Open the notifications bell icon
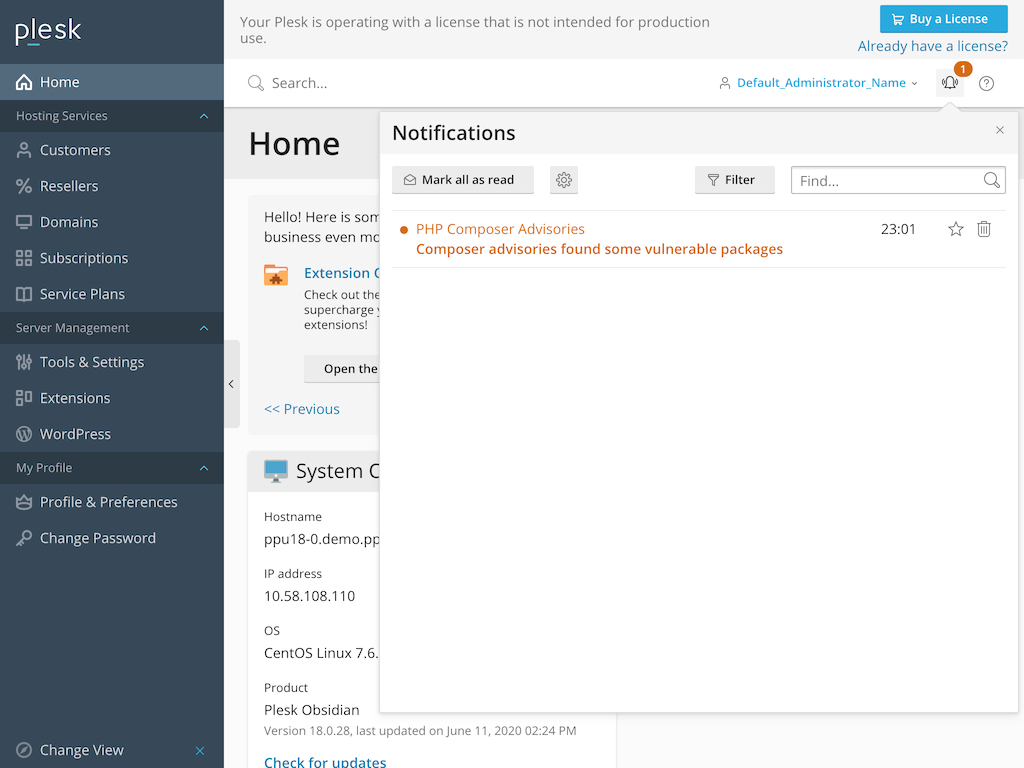The image size is (1024, 768). point(950,83)
